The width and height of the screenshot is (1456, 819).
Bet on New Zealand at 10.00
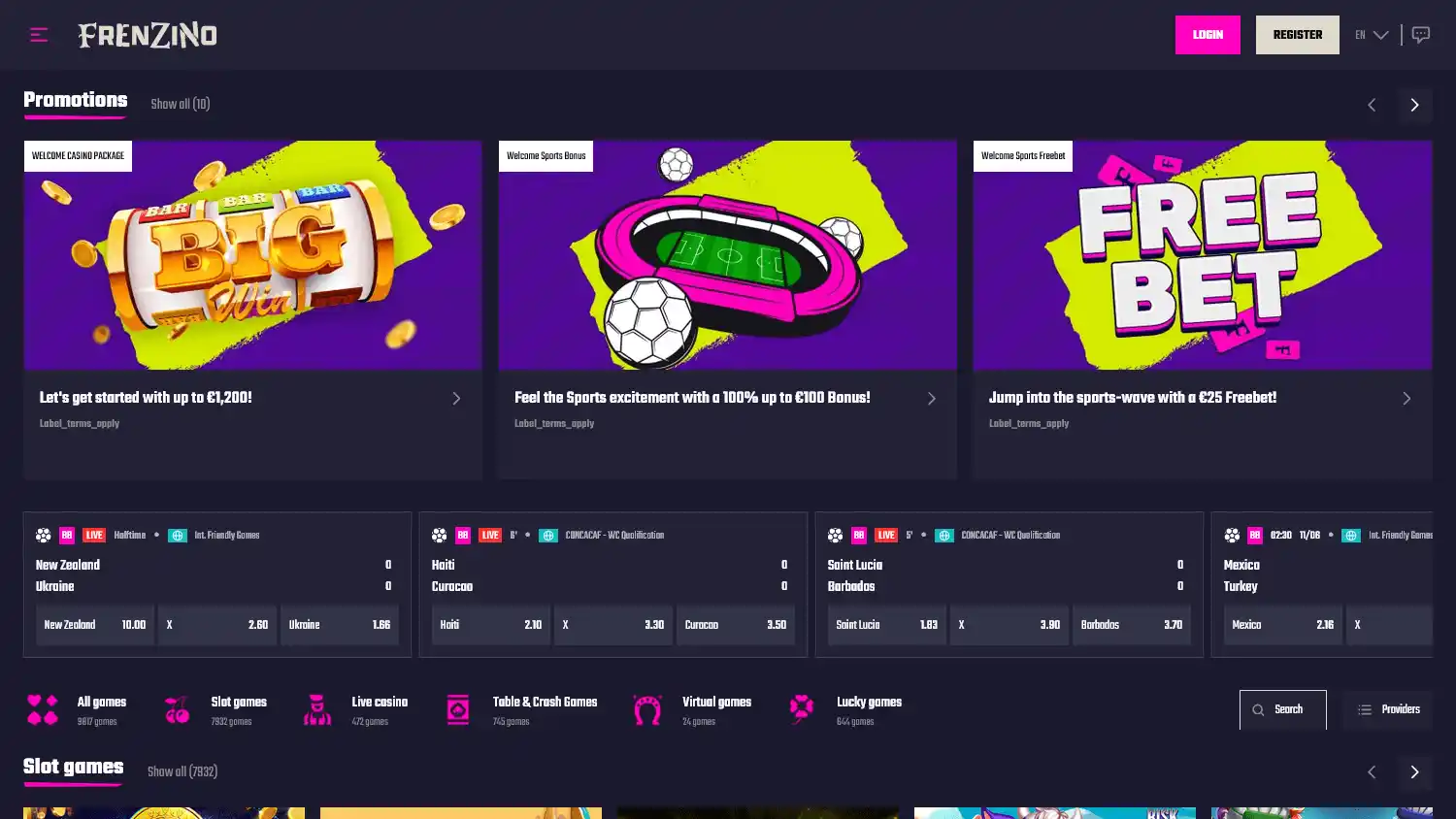point(95,625)
